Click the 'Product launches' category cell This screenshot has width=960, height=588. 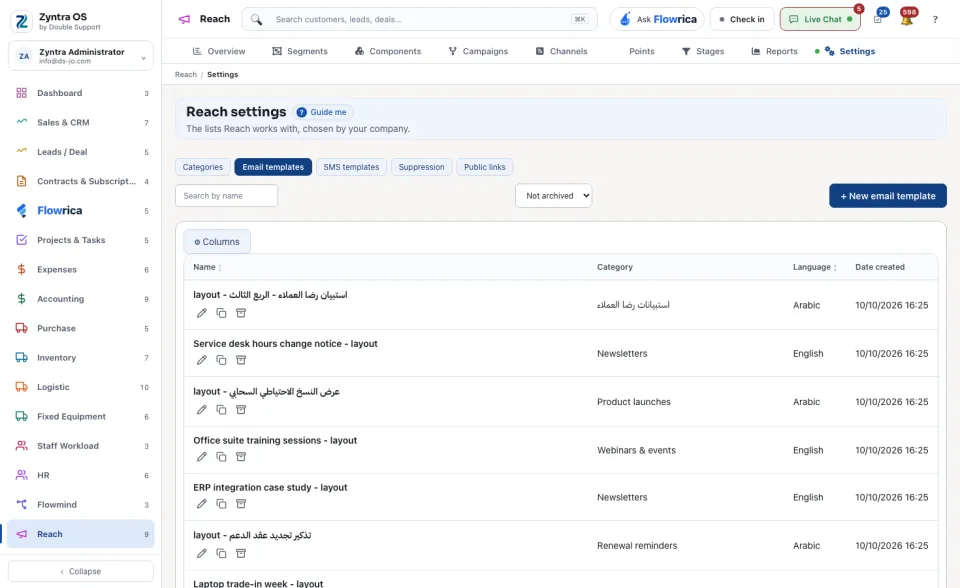click(x=634, y=402)
